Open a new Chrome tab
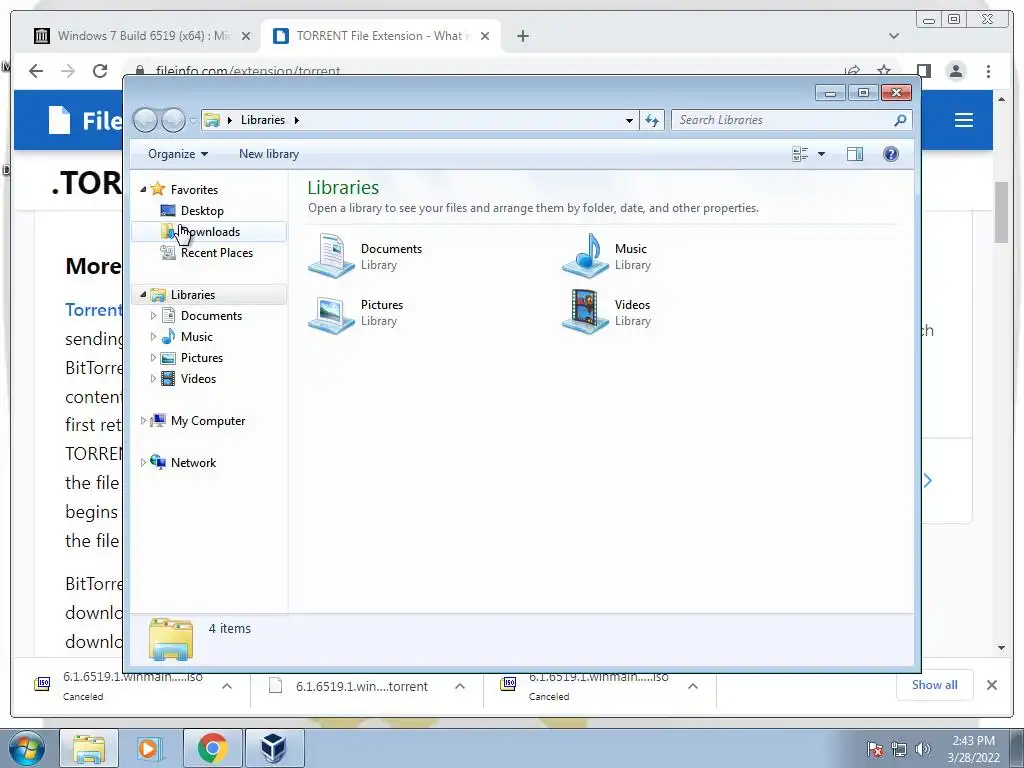1024x768 pixels. click(x=522, y=36)
